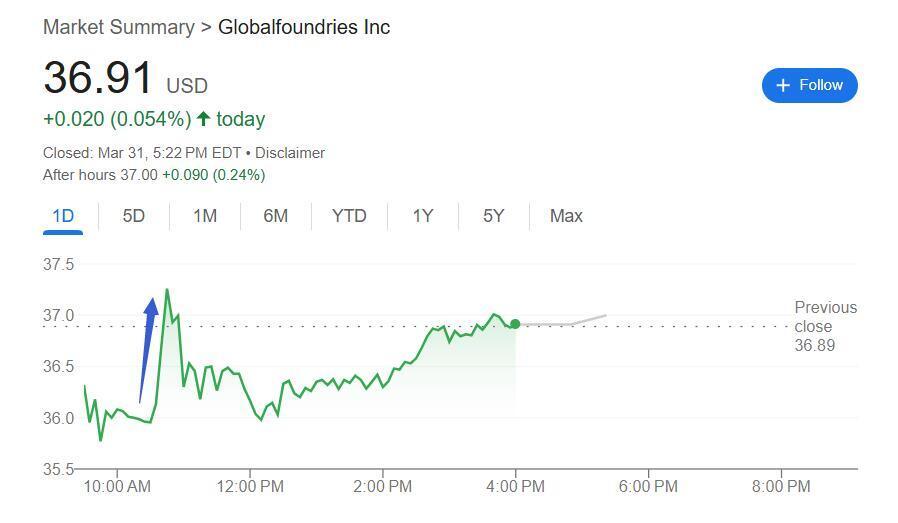Image resolution: width=898 pixels, height=523 pixels.
Task: Switch to the 1Y chart
Action: pos(423,216)
